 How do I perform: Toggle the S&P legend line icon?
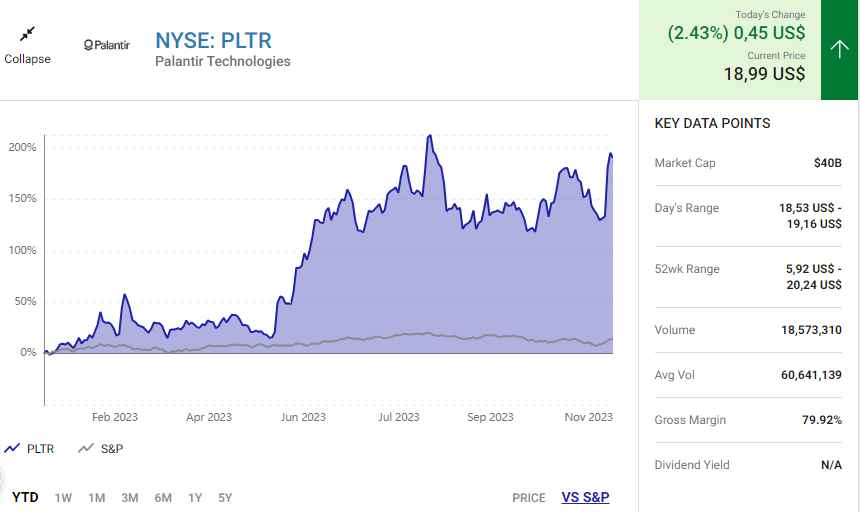click(86, 448)
